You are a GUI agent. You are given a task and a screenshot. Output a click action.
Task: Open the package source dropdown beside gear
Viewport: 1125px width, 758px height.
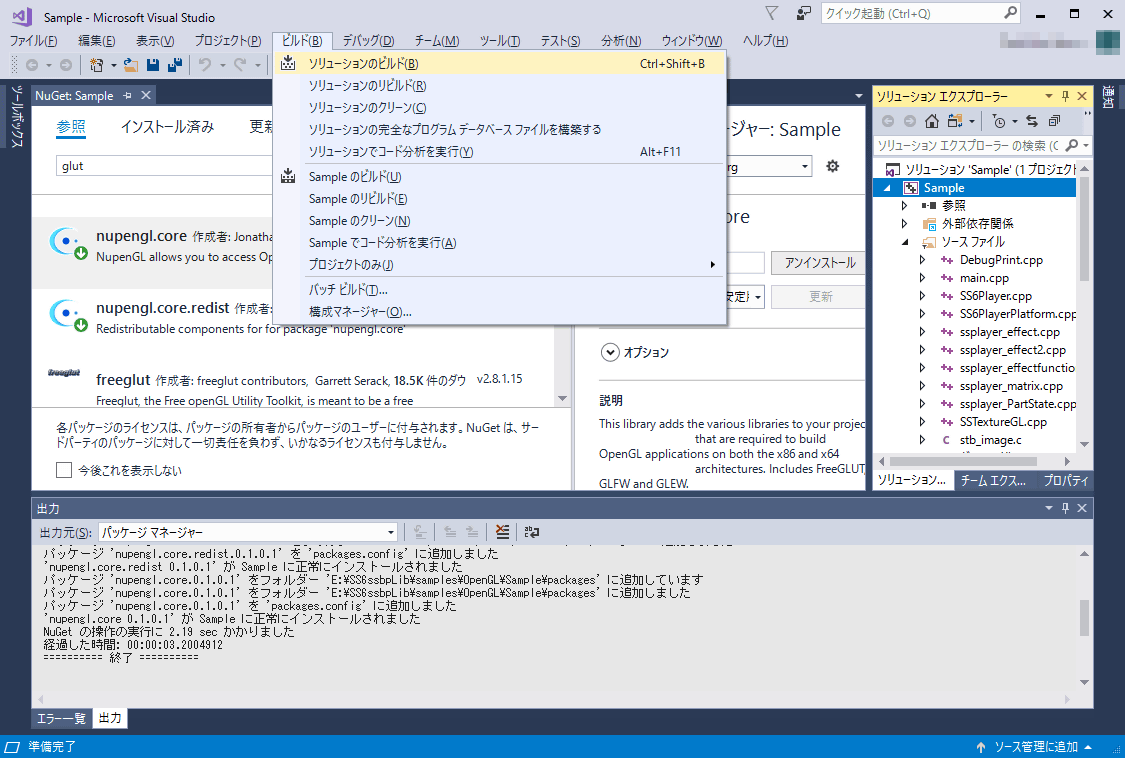pyautogui.click(x=804, y=167)
